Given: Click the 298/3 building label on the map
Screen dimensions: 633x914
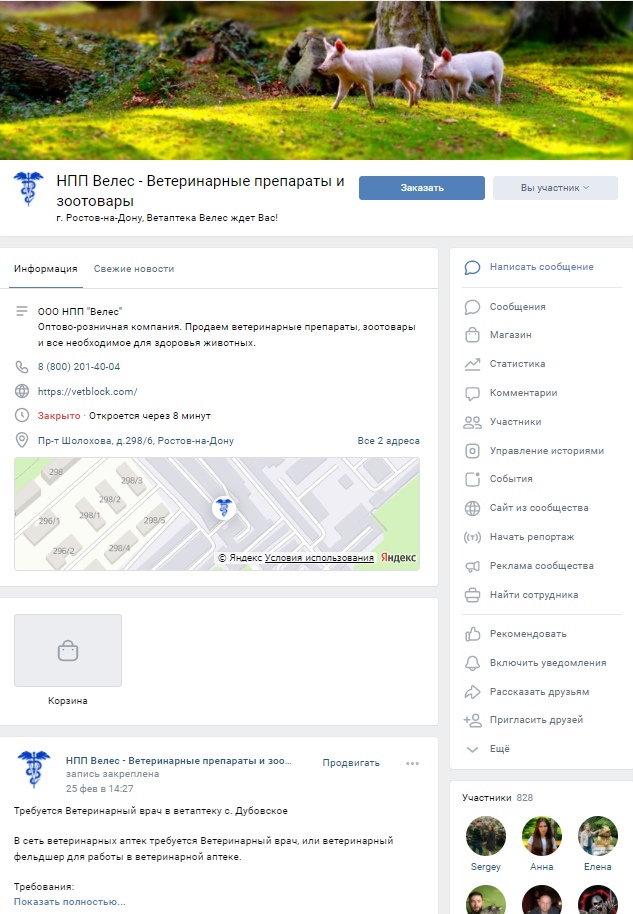Looking at the screenshot, I should (x=132, y=480).
